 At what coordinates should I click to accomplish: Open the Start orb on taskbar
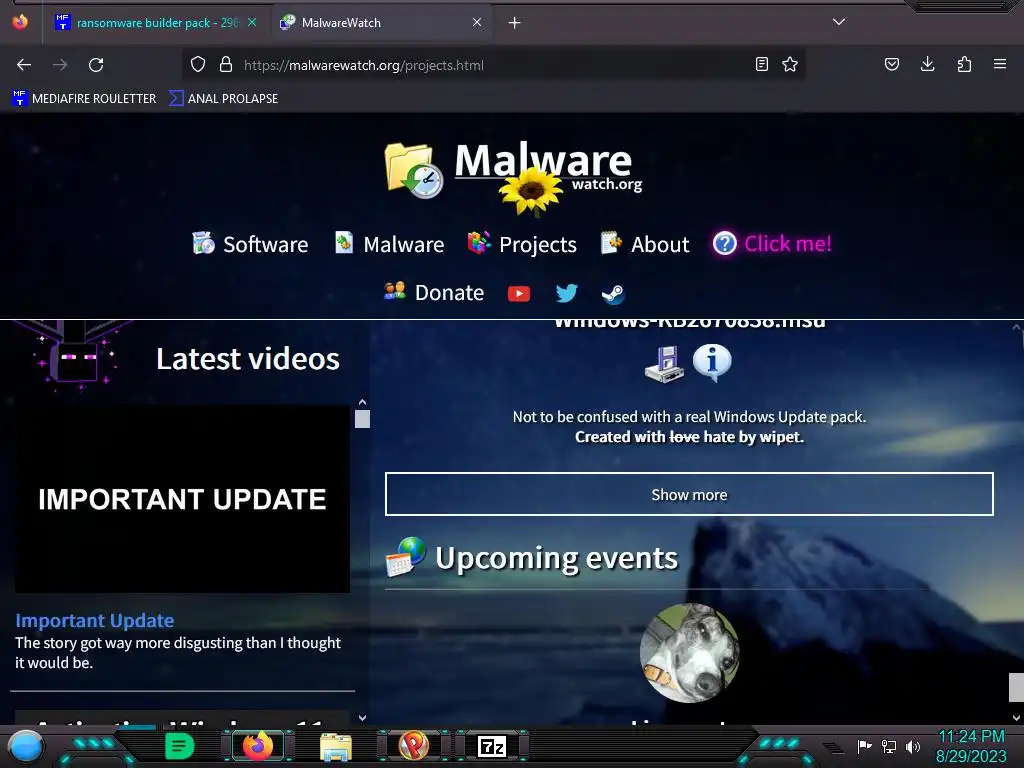[x=26, y=747]
